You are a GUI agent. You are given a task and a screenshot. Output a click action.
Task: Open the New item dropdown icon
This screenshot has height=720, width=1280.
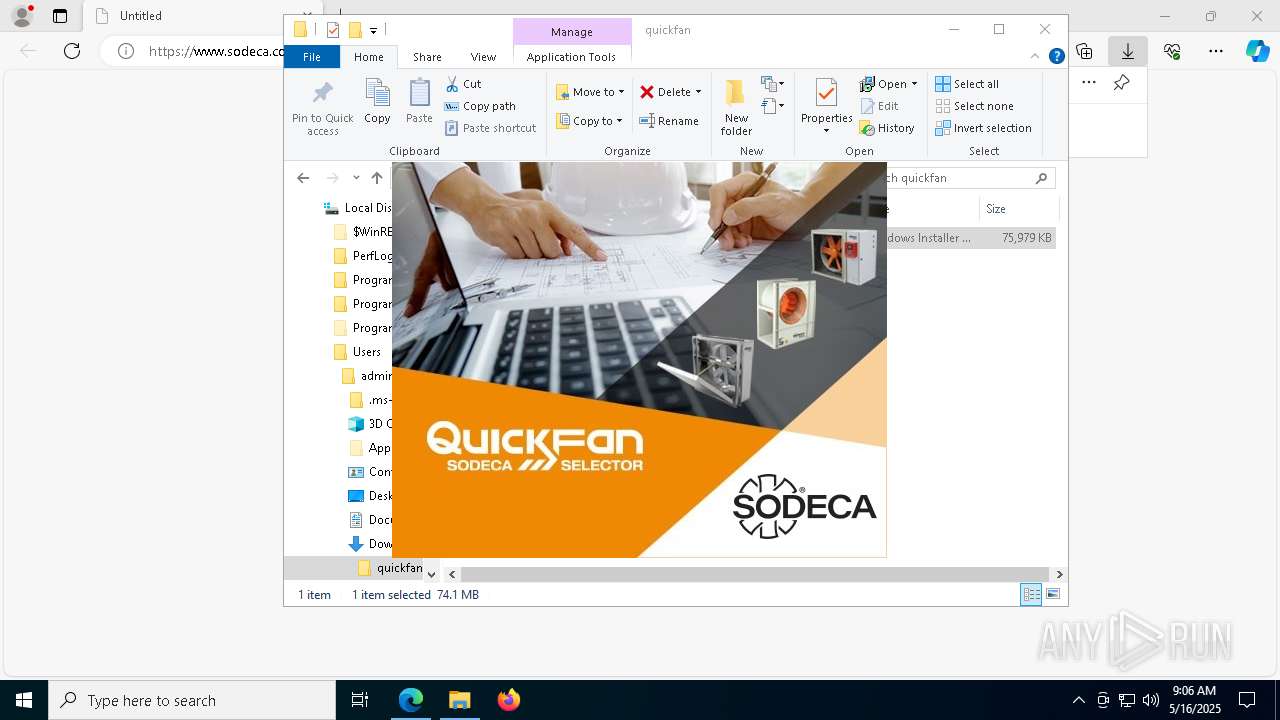772,84
